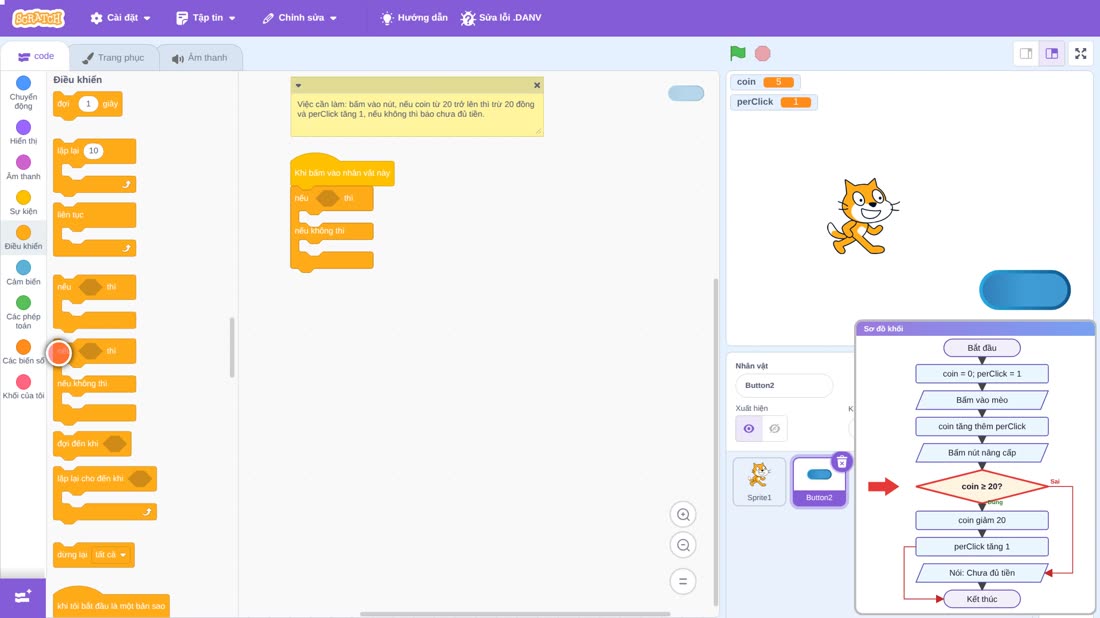This screenshot has width=1100, height=618.
Task: Hide the sprite with crossed-eye icon
Action: pos(774,429)
